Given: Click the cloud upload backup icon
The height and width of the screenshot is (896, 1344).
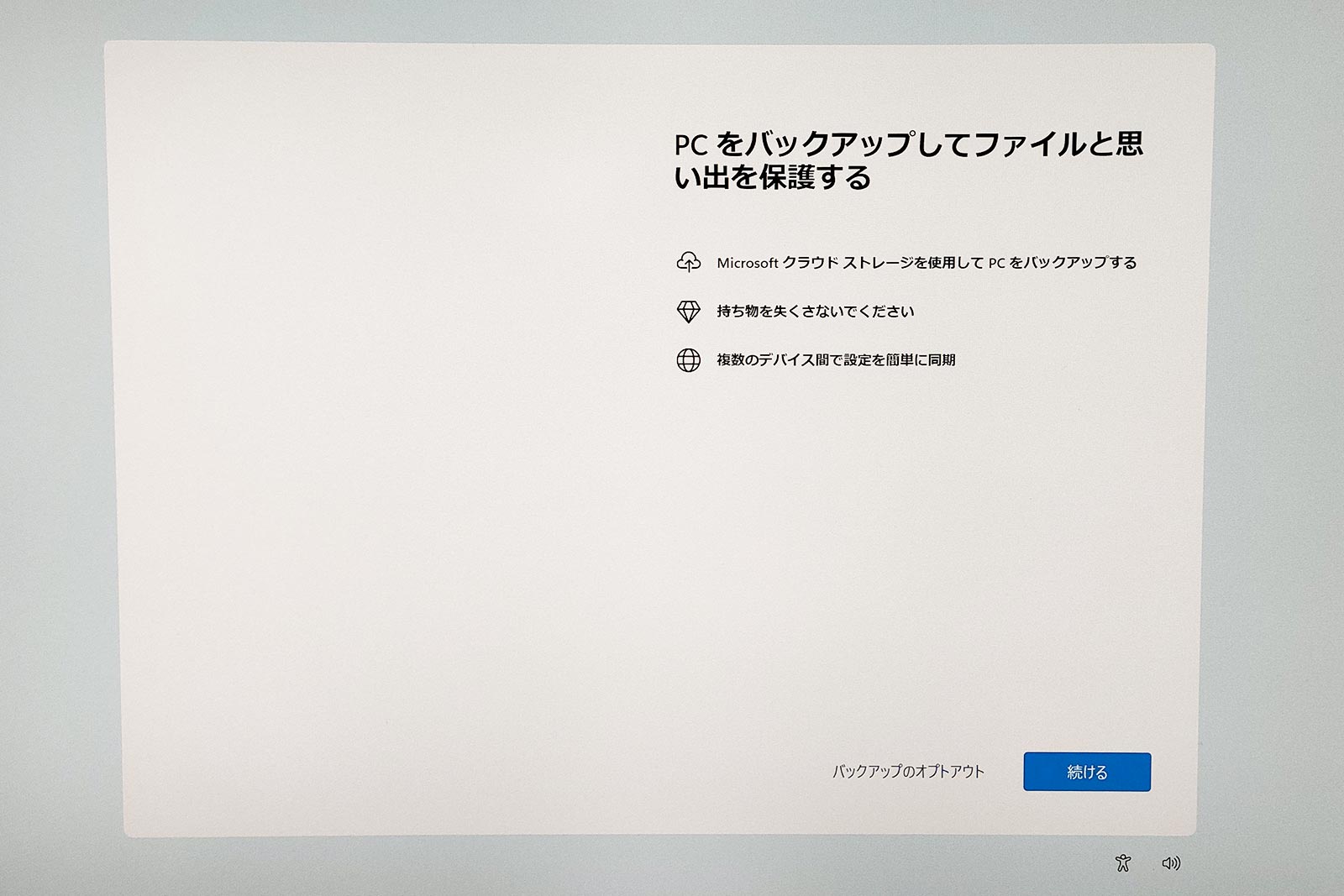Looking at the screenshot, I should 688,262.
